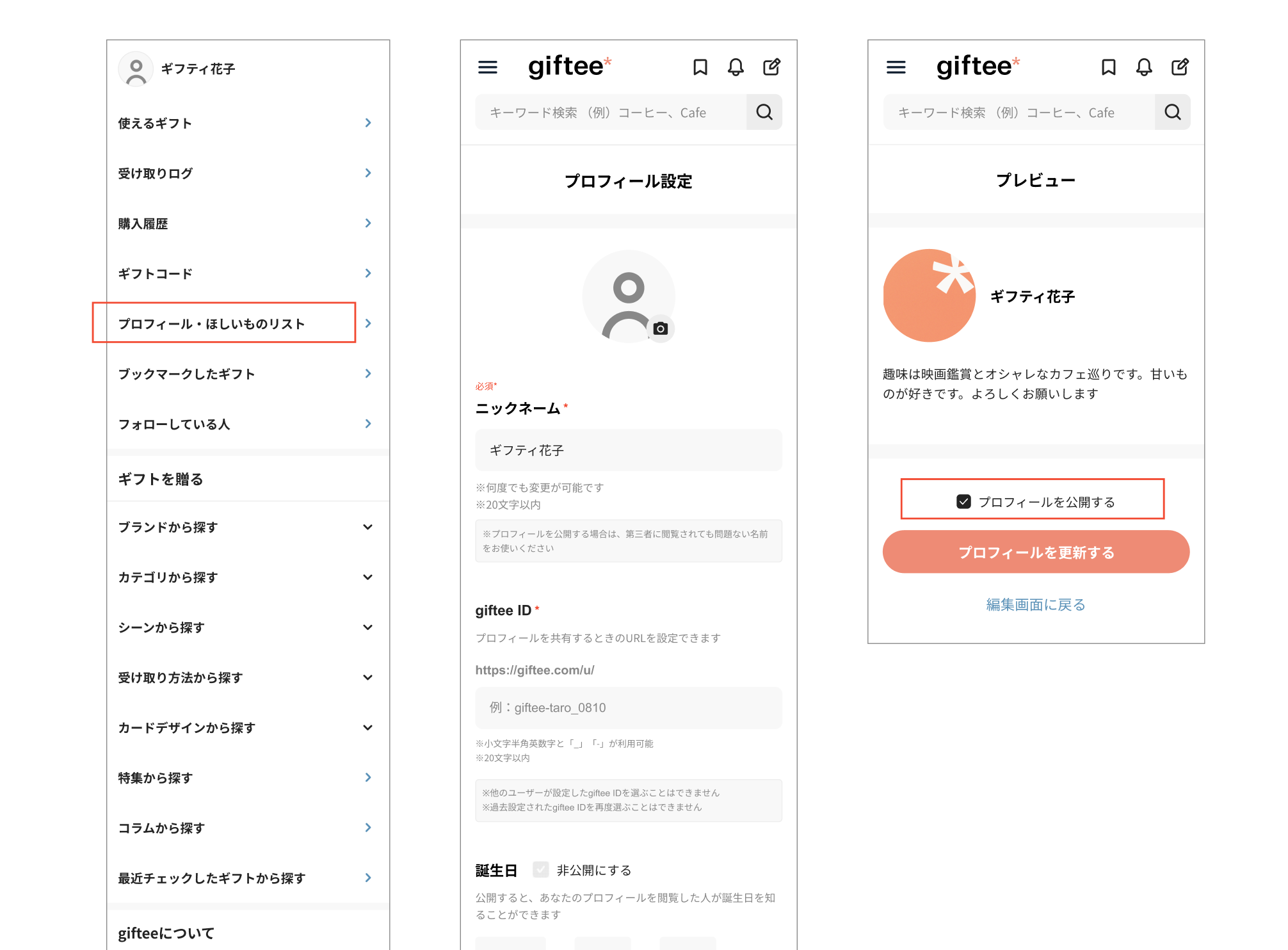
Task: Open プロフィール・ほしいものリスト menu item
Action: [x=248, y=323]
